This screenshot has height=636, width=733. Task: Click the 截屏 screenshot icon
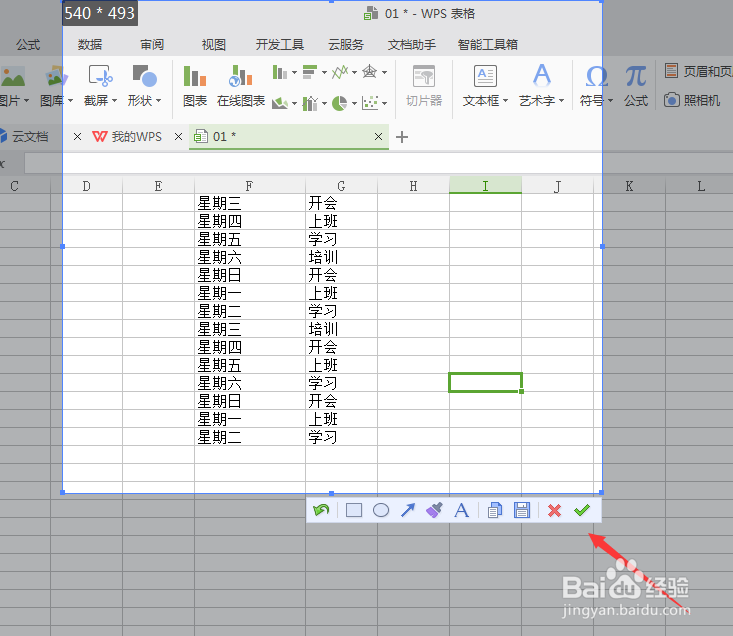(101, 76)
